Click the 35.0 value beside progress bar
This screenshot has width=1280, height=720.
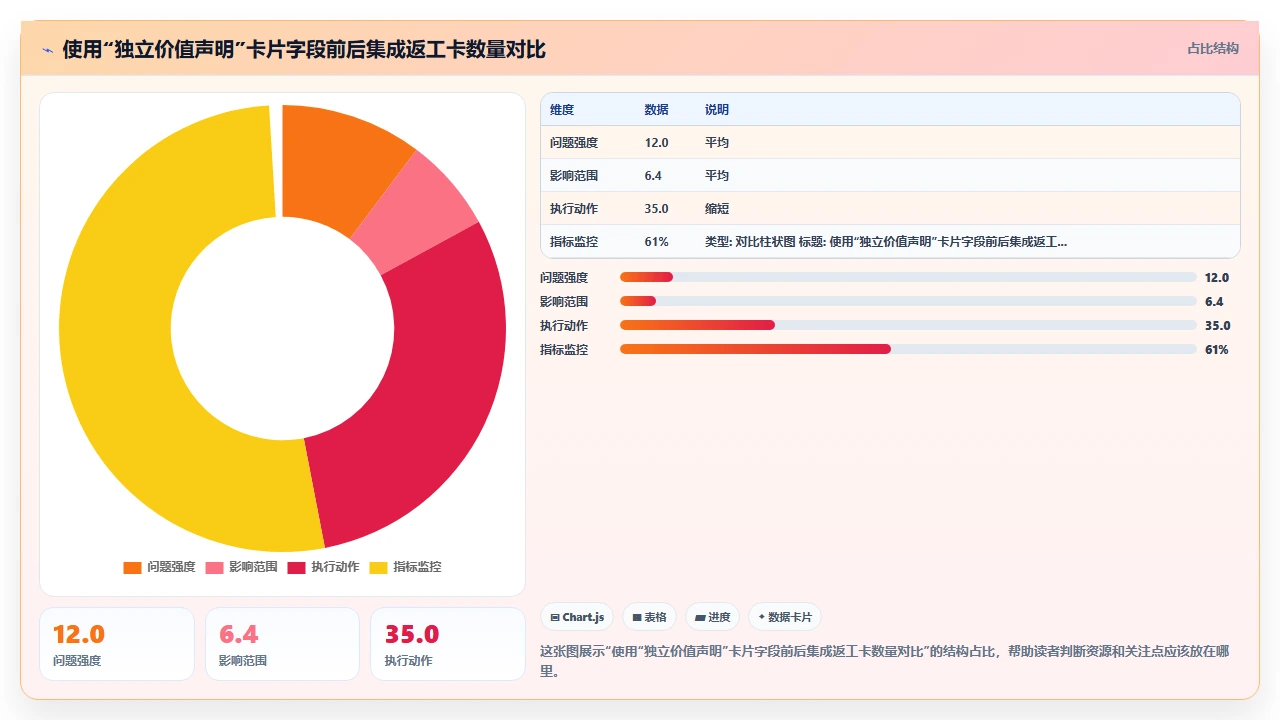click(x=1217, y=325)
